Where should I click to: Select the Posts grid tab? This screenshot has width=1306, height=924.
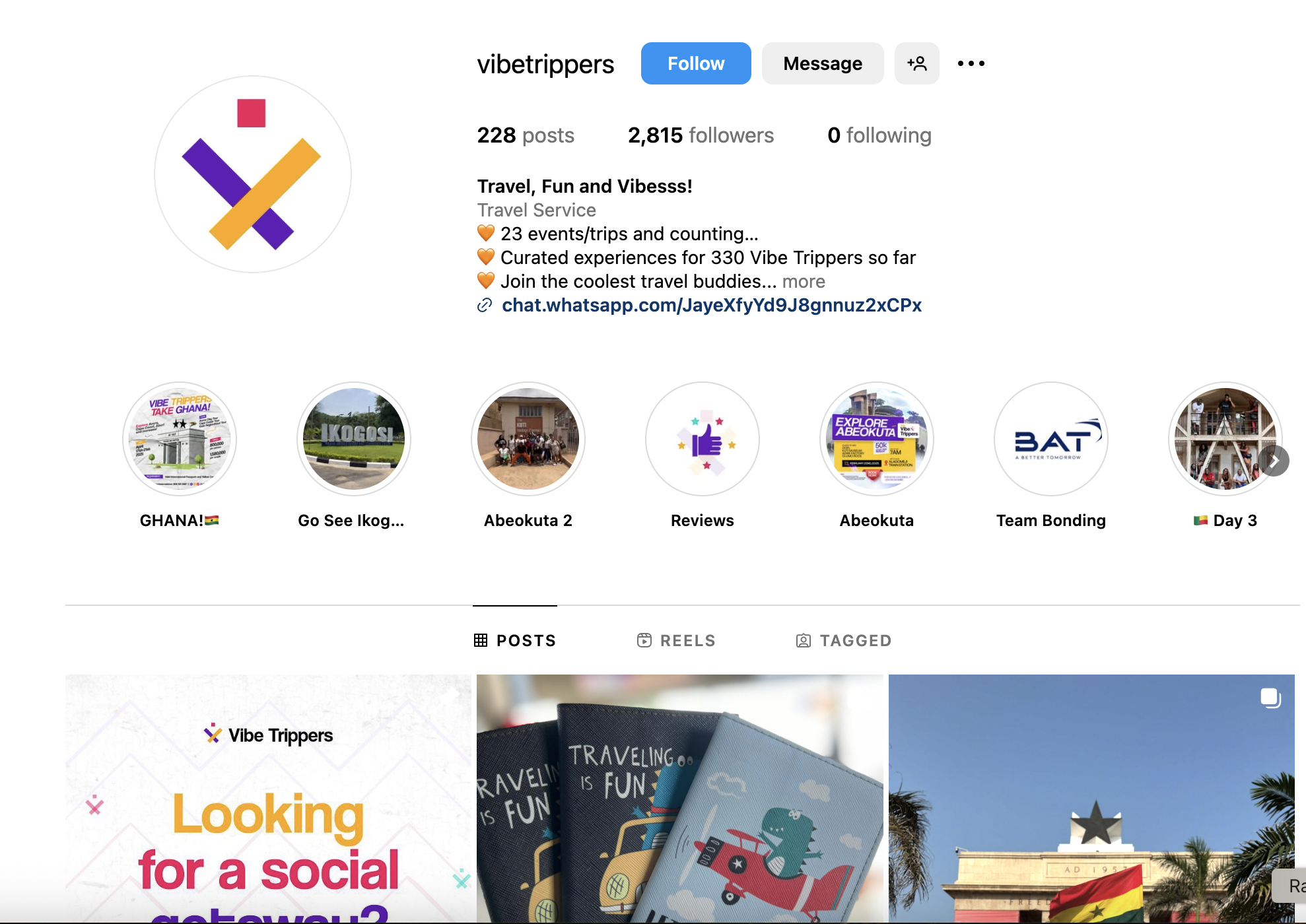coord(515,640)
